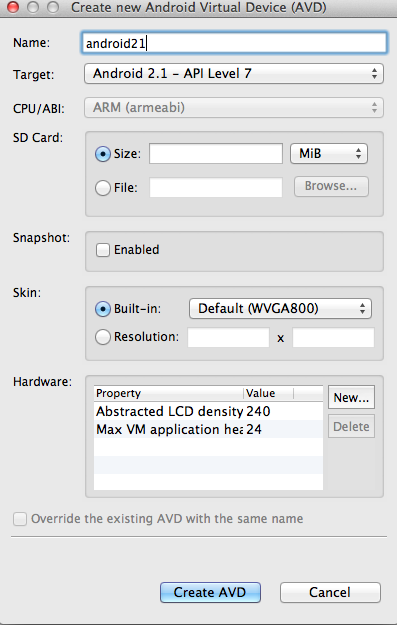Open the Default (WVGA800) skin dropdown

[x=280, y=309]
